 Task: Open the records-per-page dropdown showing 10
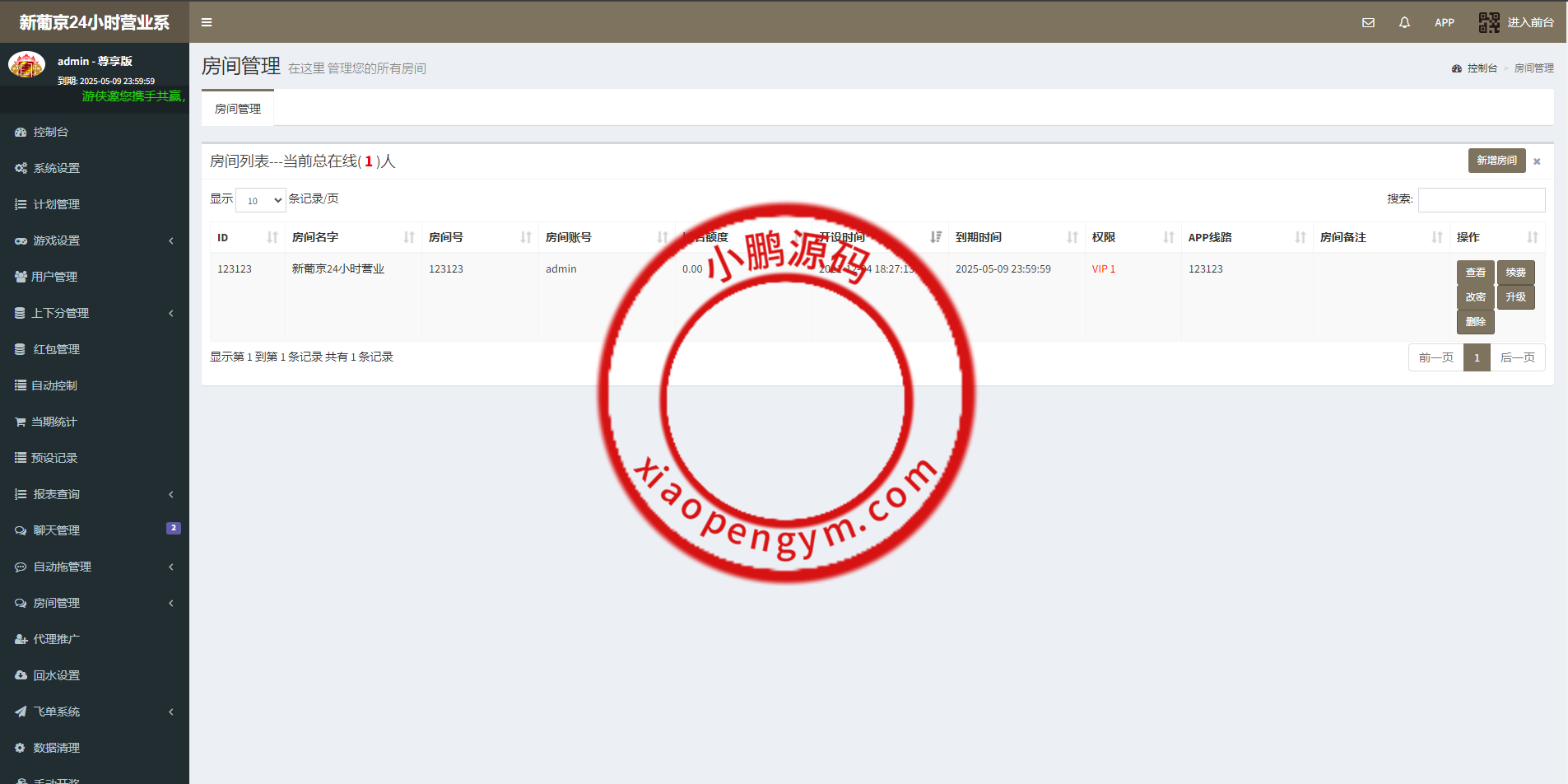[x=260, y=199]
